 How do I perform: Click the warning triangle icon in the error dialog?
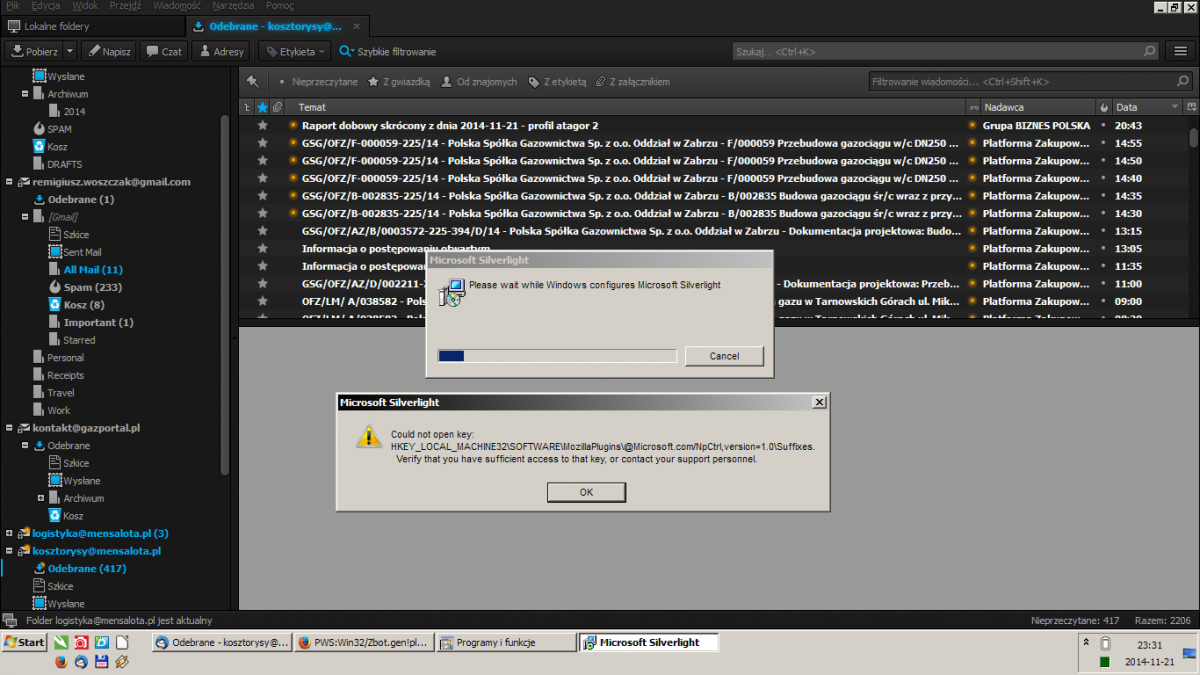click(370, 436)
